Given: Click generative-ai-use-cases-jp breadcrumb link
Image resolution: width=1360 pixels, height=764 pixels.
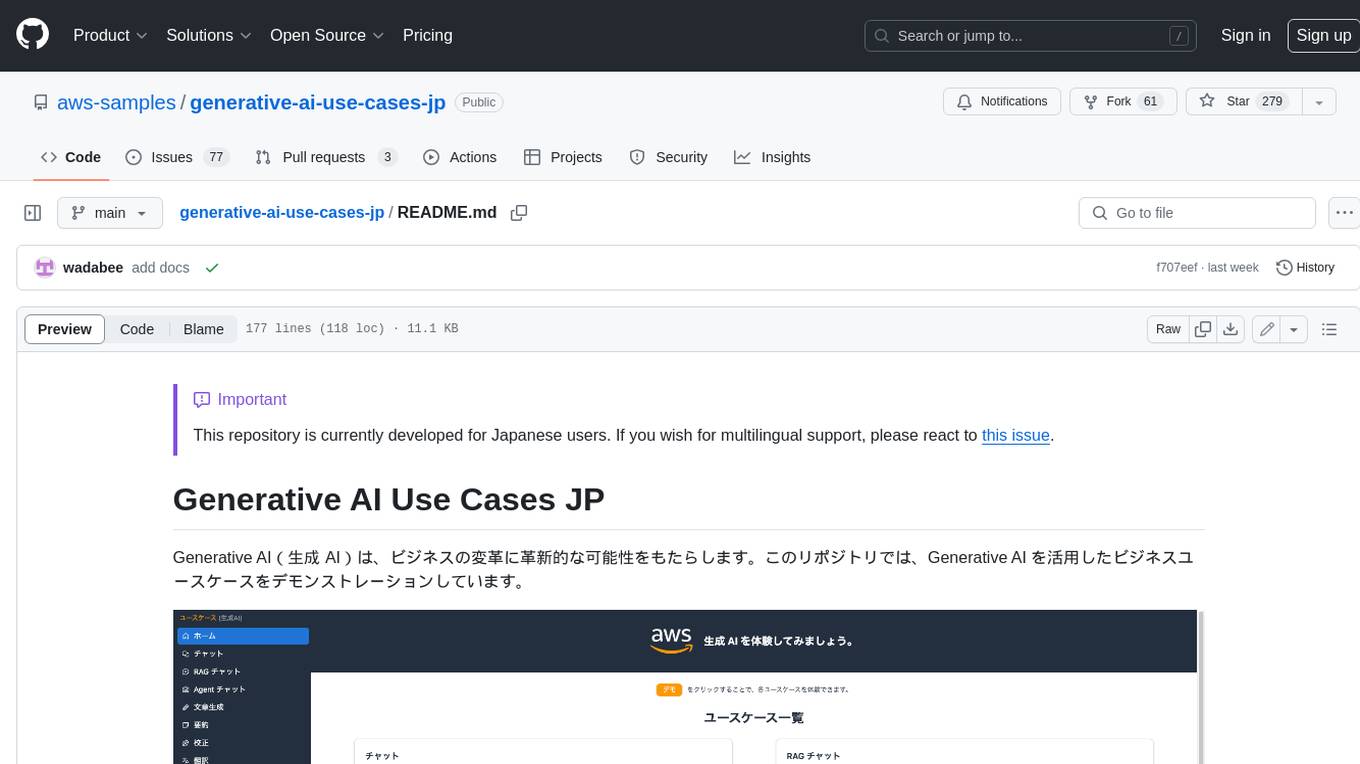Looking at the screenshot, I should [282, 212].
